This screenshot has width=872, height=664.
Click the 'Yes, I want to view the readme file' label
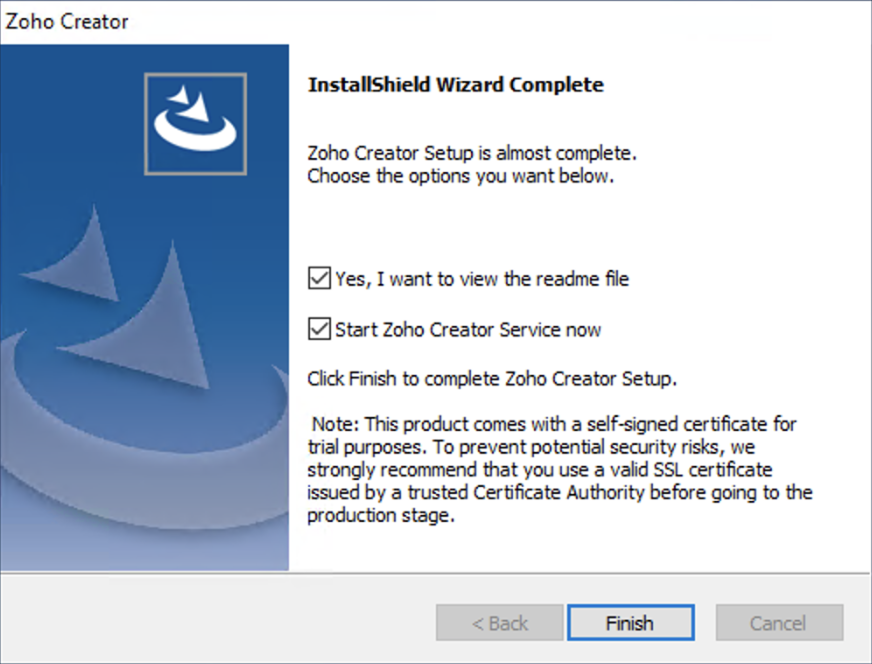click(482, 279)
